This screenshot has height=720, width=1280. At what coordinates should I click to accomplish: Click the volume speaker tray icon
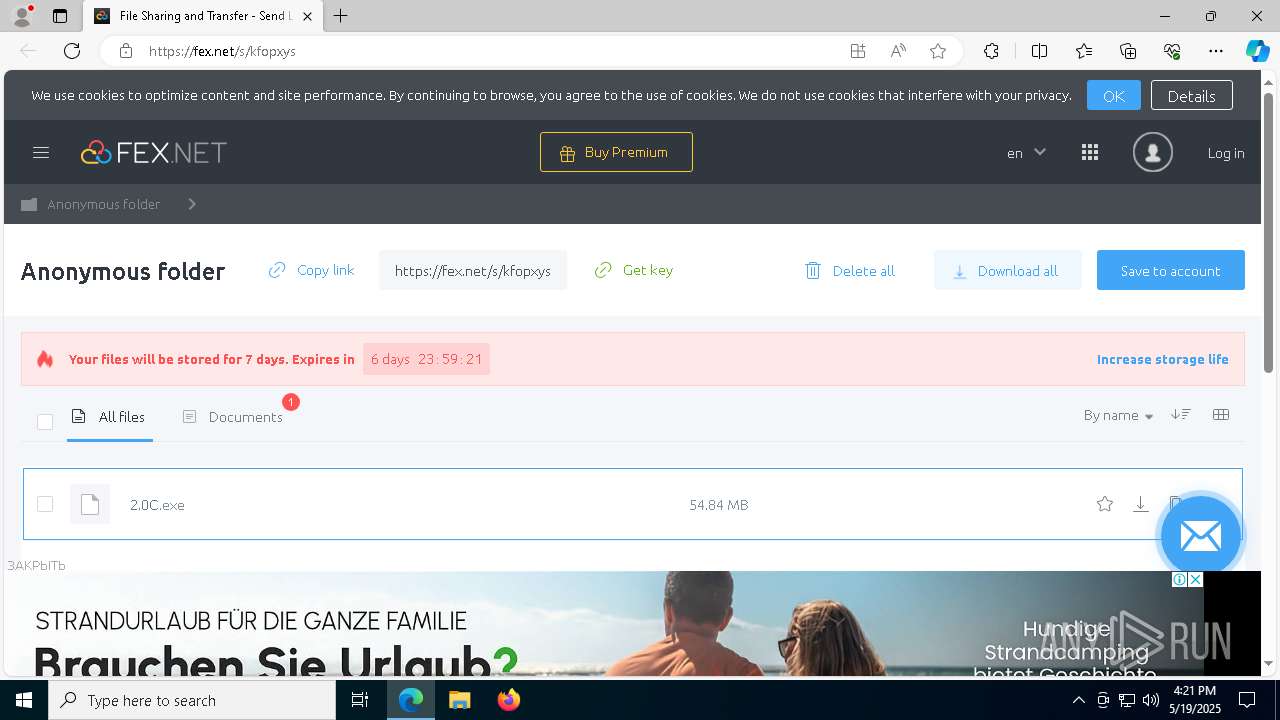click(1150, 700)
